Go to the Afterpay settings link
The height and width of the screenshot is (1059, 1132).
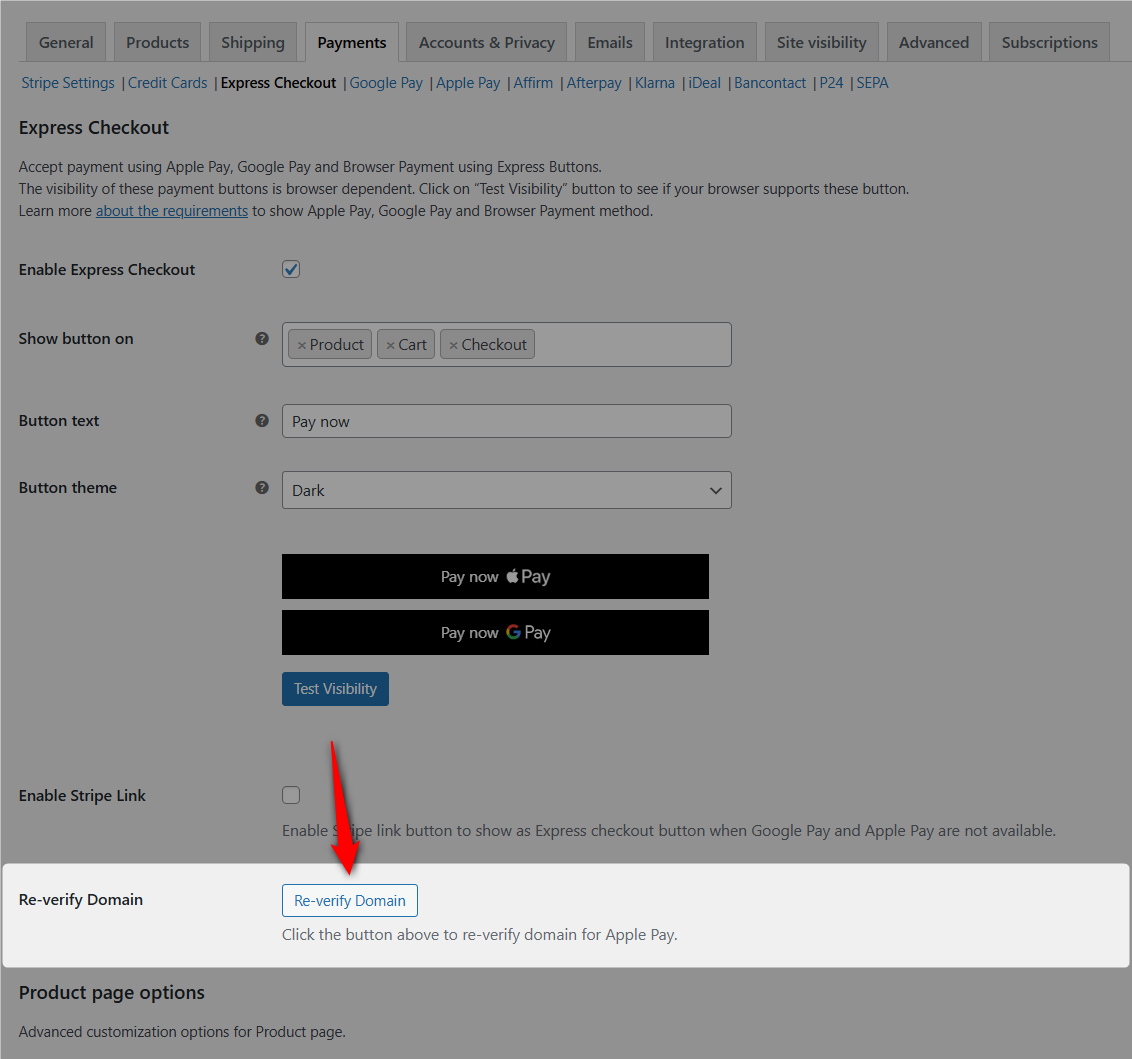pyautogui.click(x=594, y=83)
